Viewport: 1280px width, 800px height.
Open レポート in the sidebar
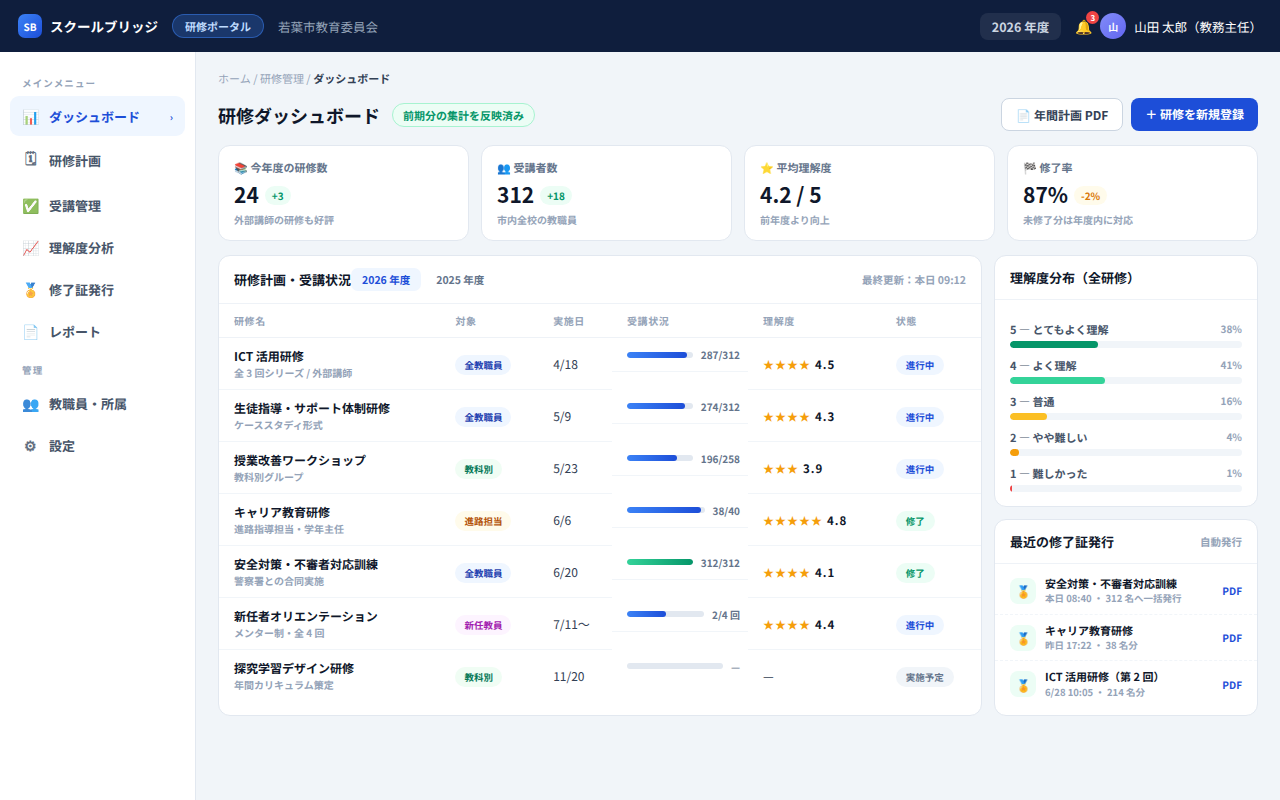coord(97,332)
